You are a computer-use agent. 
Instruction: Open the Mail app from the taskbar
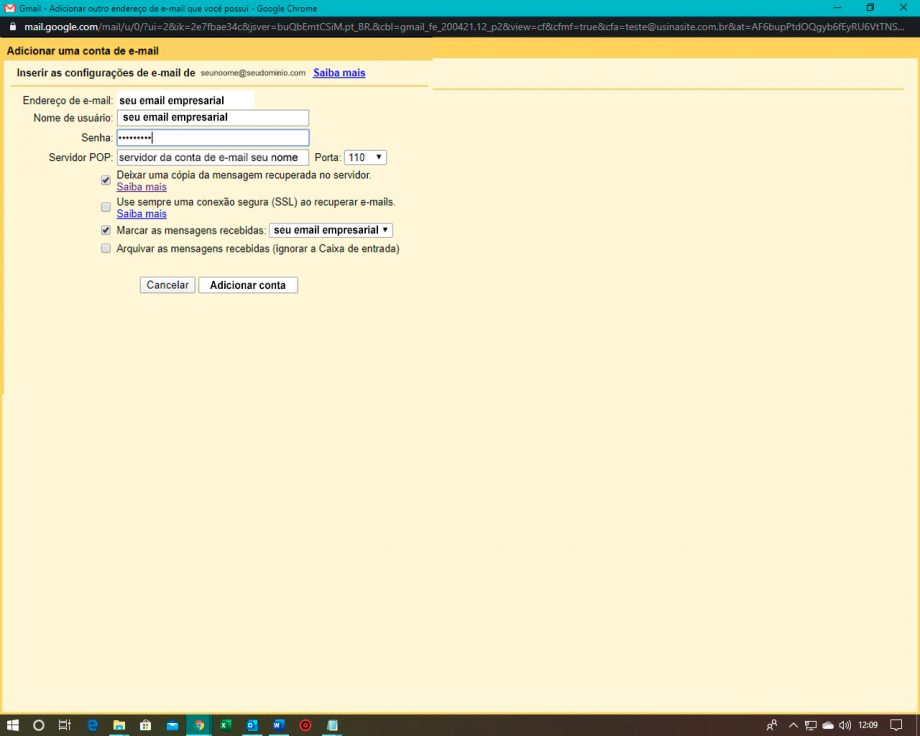coord(172,725)
